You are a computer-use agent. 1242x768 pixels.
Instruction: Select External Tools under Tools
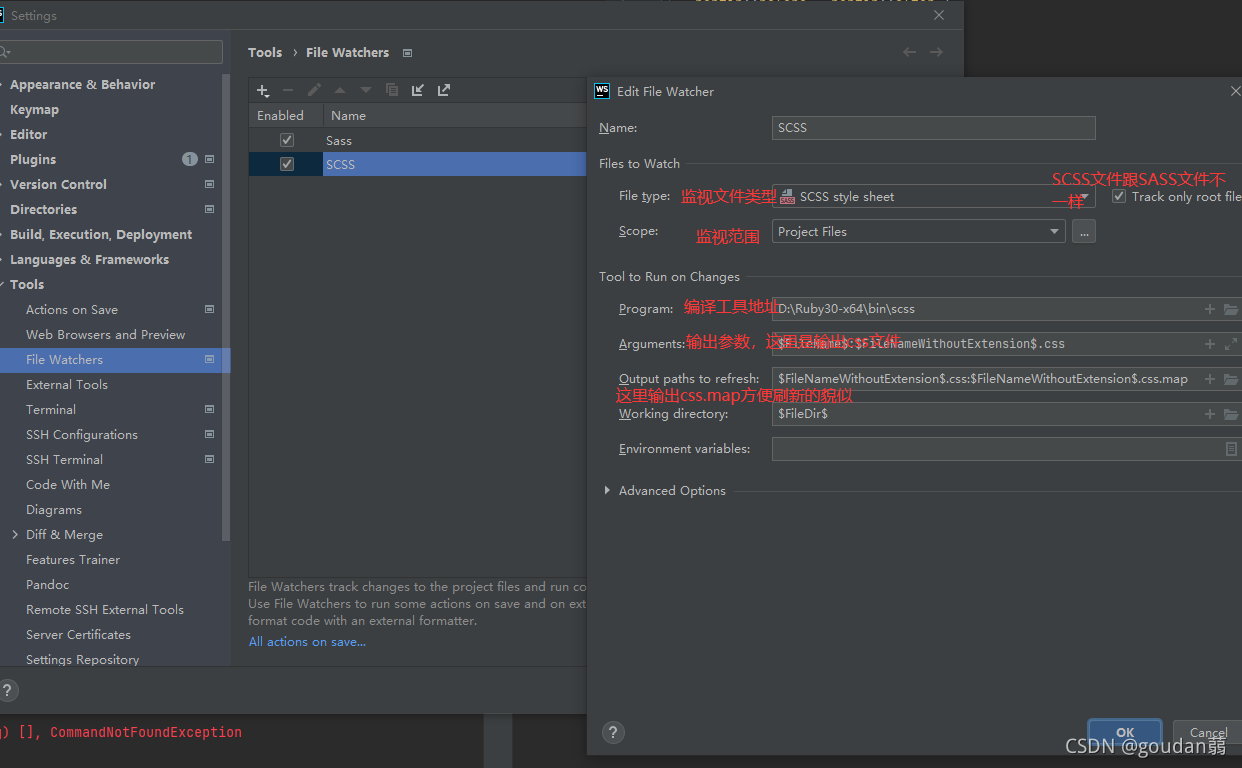click(x=67, y=384)
